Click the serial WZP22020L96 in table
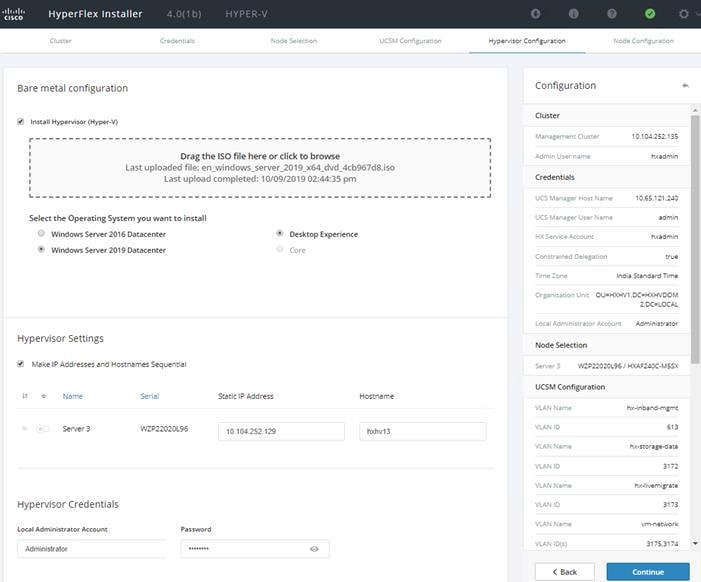Viewport: 701px width, 582px height. pos(164,429)
